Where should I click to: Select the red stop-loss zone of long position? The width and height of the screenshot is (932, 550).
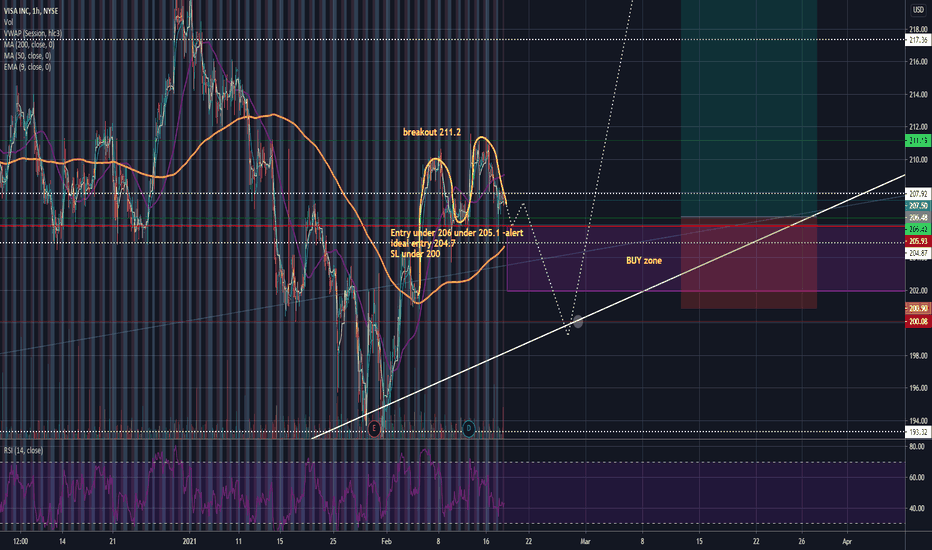coord(749,263)
